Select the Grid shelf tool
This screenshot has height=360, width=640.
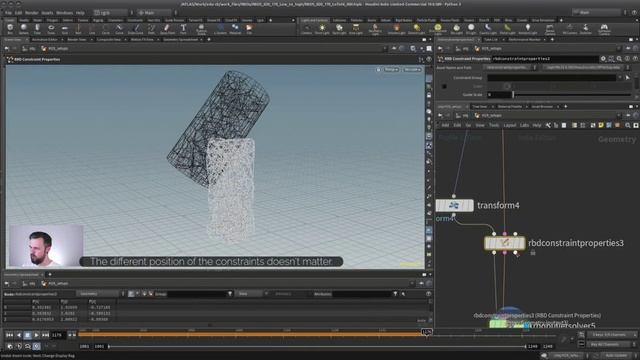point(64,29)
